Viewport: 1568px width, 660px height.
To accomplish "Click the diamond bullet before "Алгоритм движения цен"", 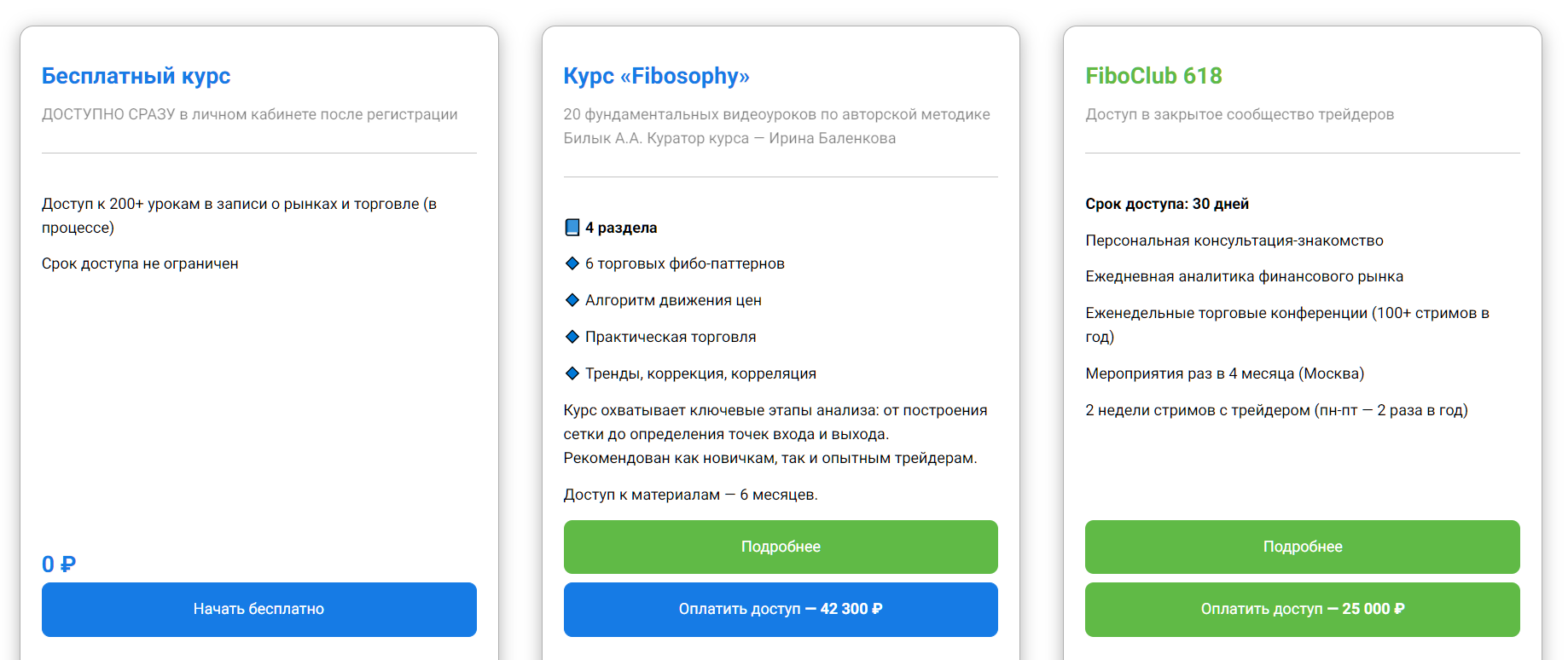I will point(572,300).
